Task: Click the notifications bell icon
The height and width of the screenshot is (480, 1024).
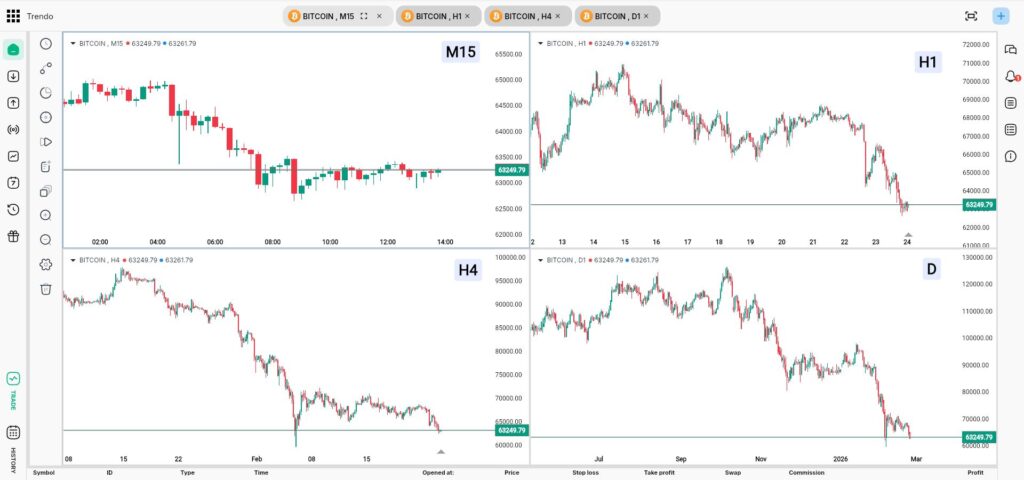Action: click(x=1010, y=77)
